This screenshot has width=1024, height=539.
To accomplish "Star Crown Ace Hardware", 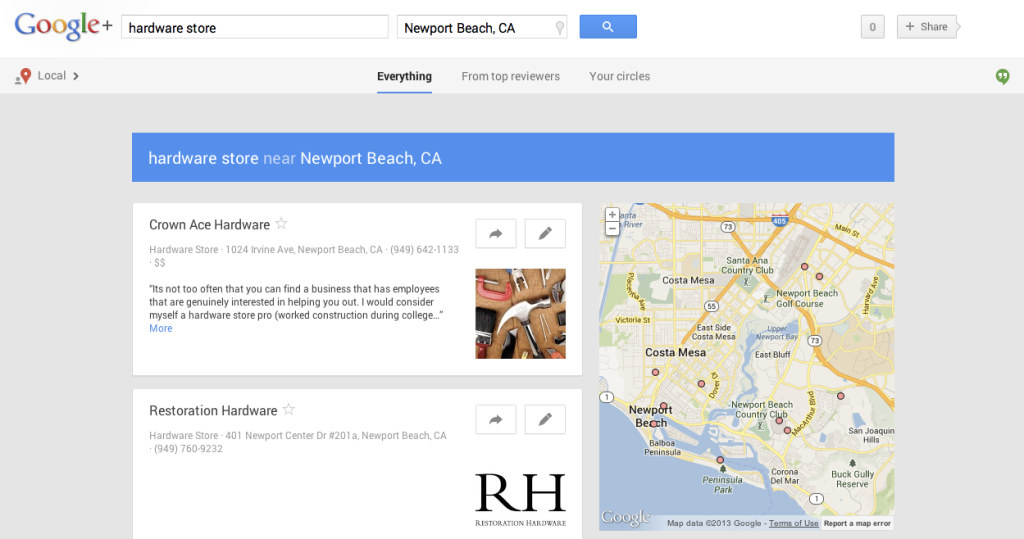I will point(281,223).
